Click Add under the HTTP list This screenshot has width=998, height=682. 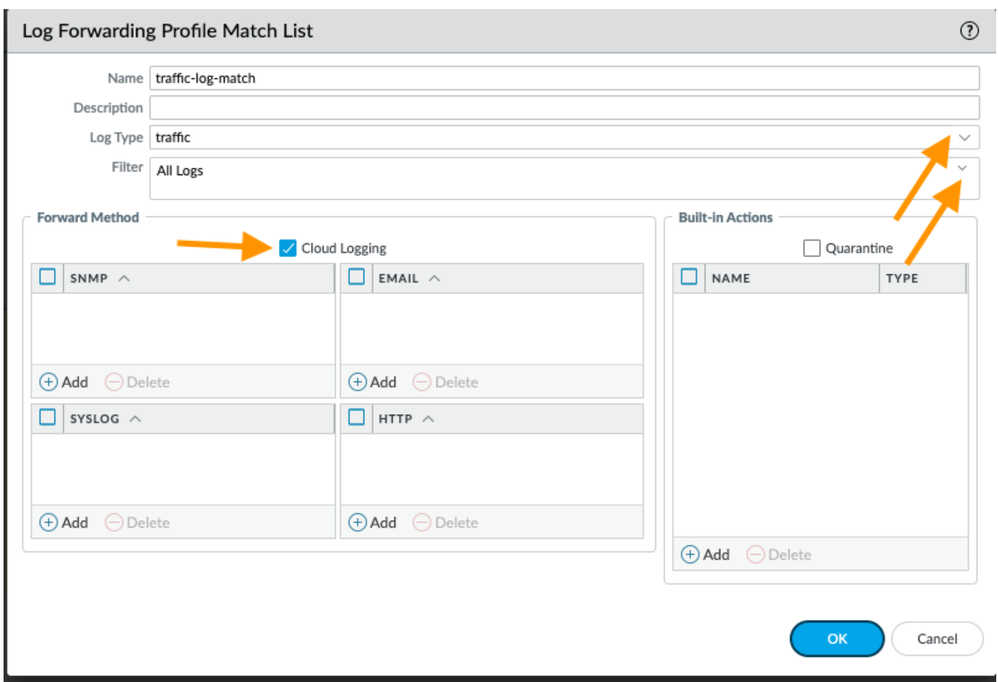(x=372, y=522)
